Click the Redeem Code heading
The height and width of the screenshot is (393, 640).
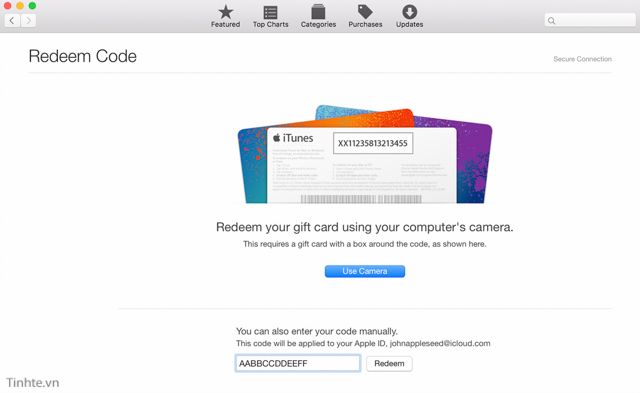pyautogui.click(x=82, y=56)
